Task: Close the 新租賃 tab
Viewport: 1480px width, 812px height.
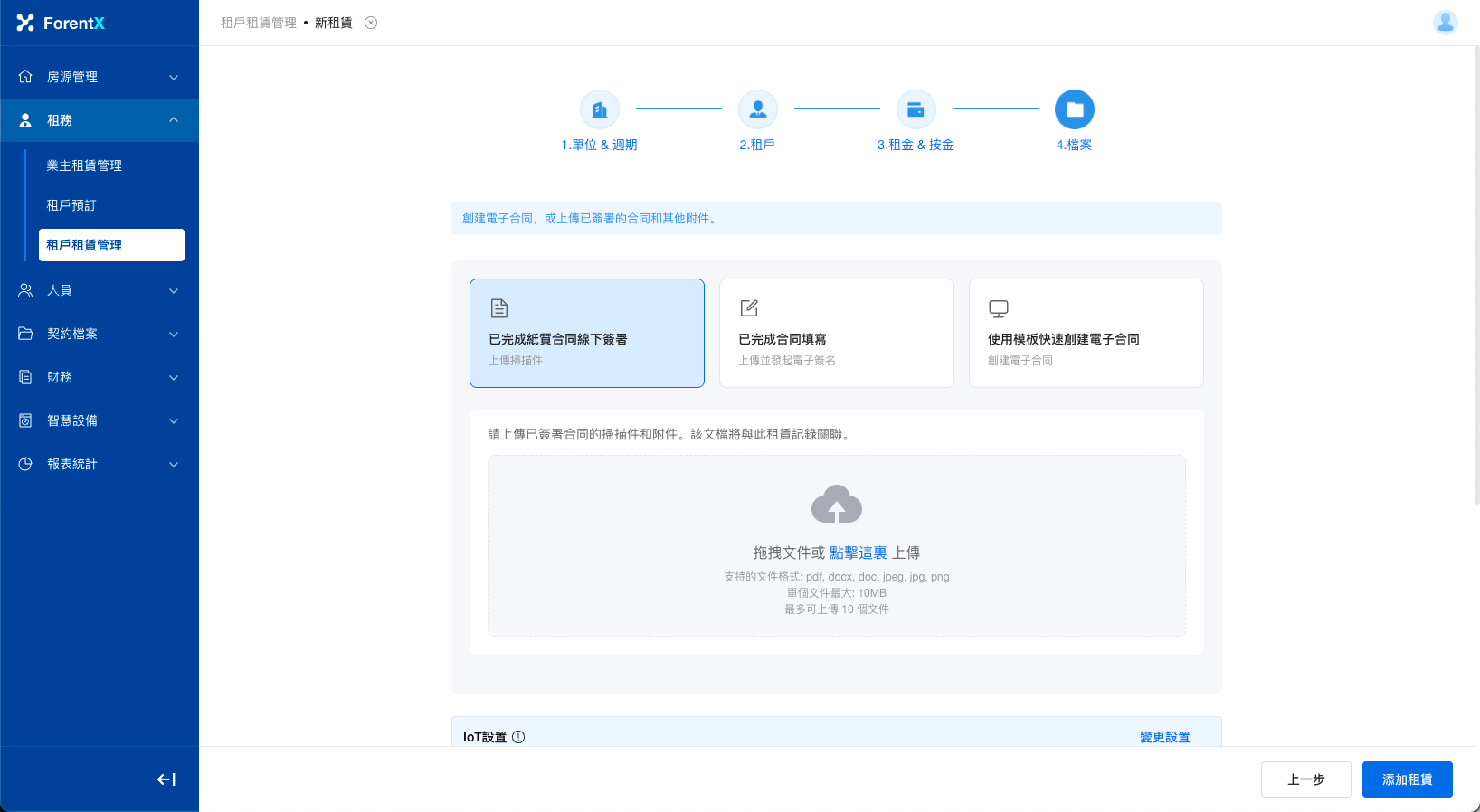Action: coord(371,23)
